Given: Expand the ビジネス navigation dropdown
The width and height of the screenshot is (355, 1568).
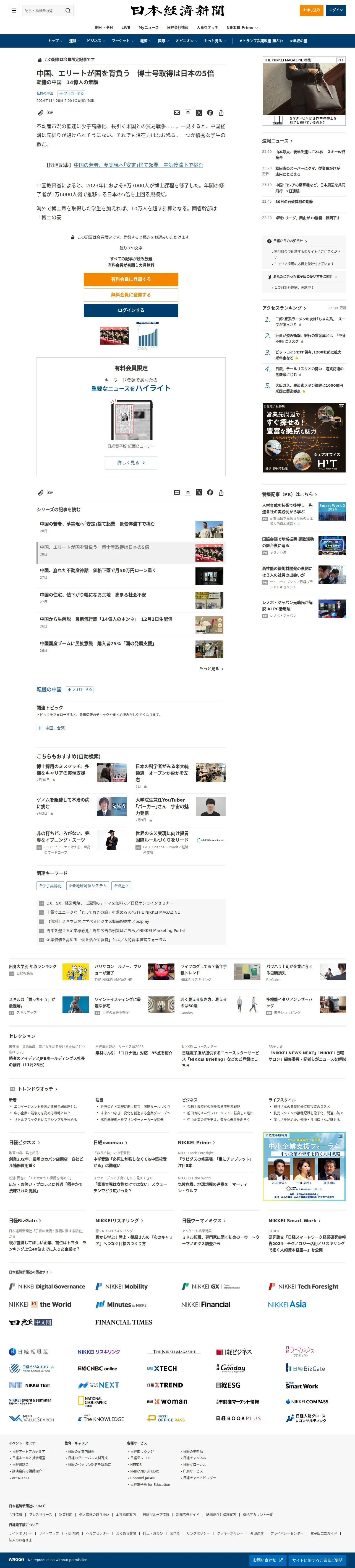Looking at the screenshot, I should coord(95,41).
